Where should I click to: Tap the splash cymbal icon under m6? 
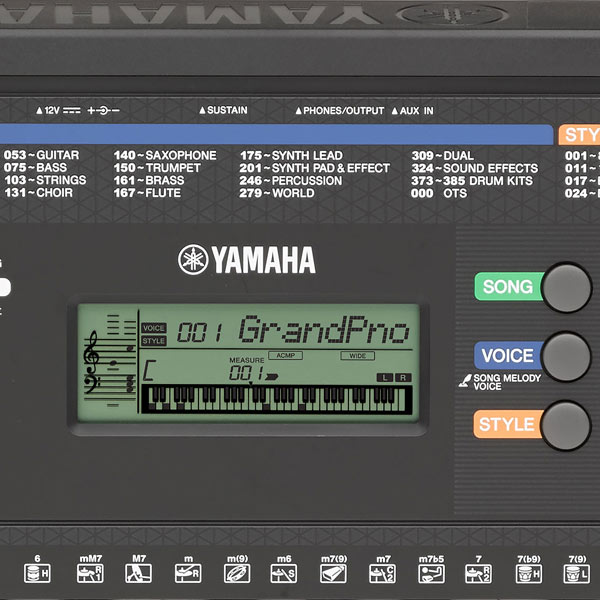click(284, 573)
